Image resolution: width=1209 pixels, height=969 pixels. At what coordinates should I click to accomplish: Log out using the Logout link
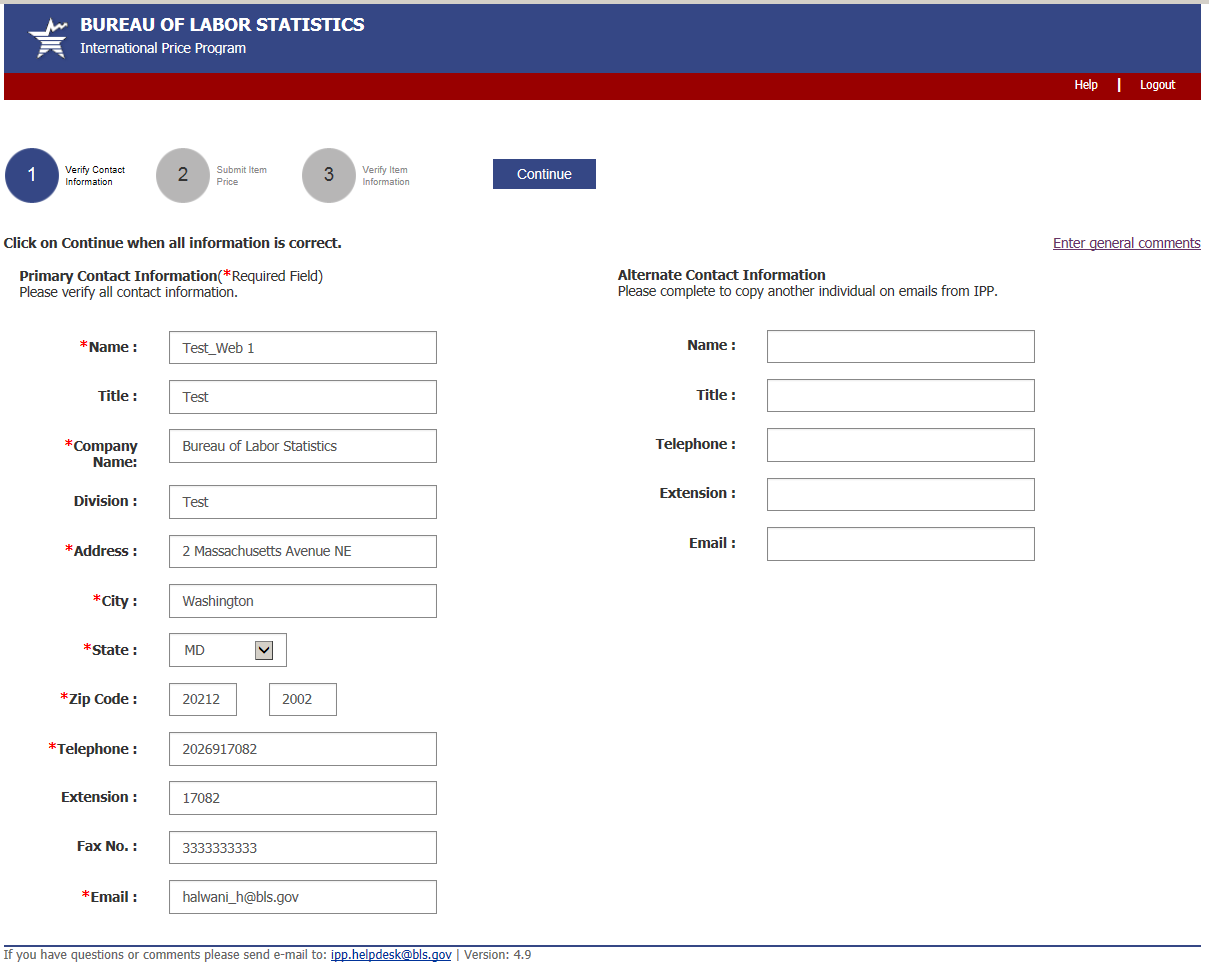[x=1157, y=85]
